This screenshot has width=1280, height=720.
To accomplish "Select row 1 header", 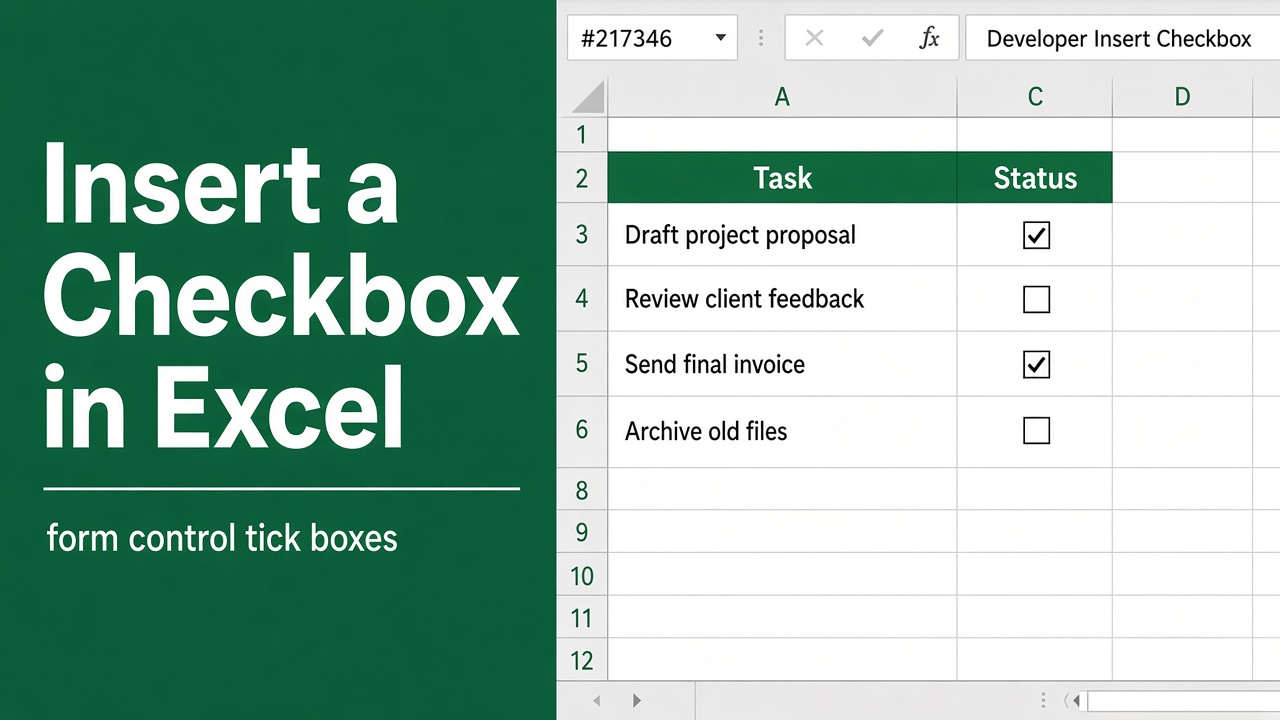I will click(582, 134).
